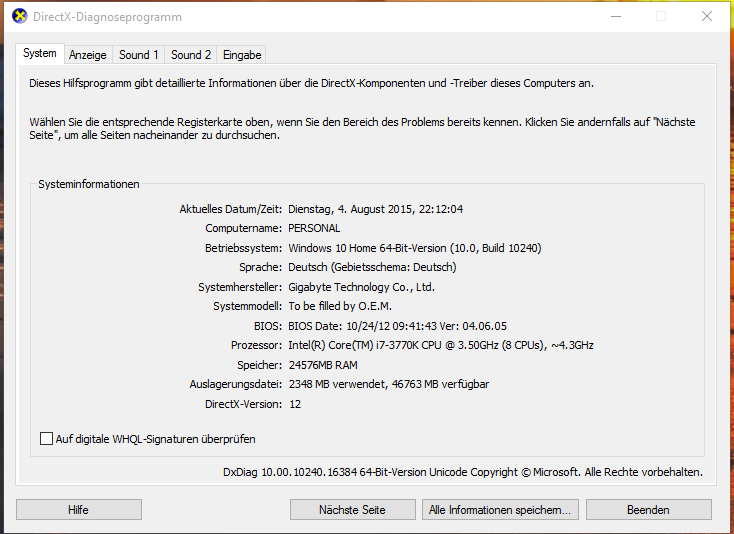Switch to the System tab
Screen dimensions: 734x534
coord(40,53)
